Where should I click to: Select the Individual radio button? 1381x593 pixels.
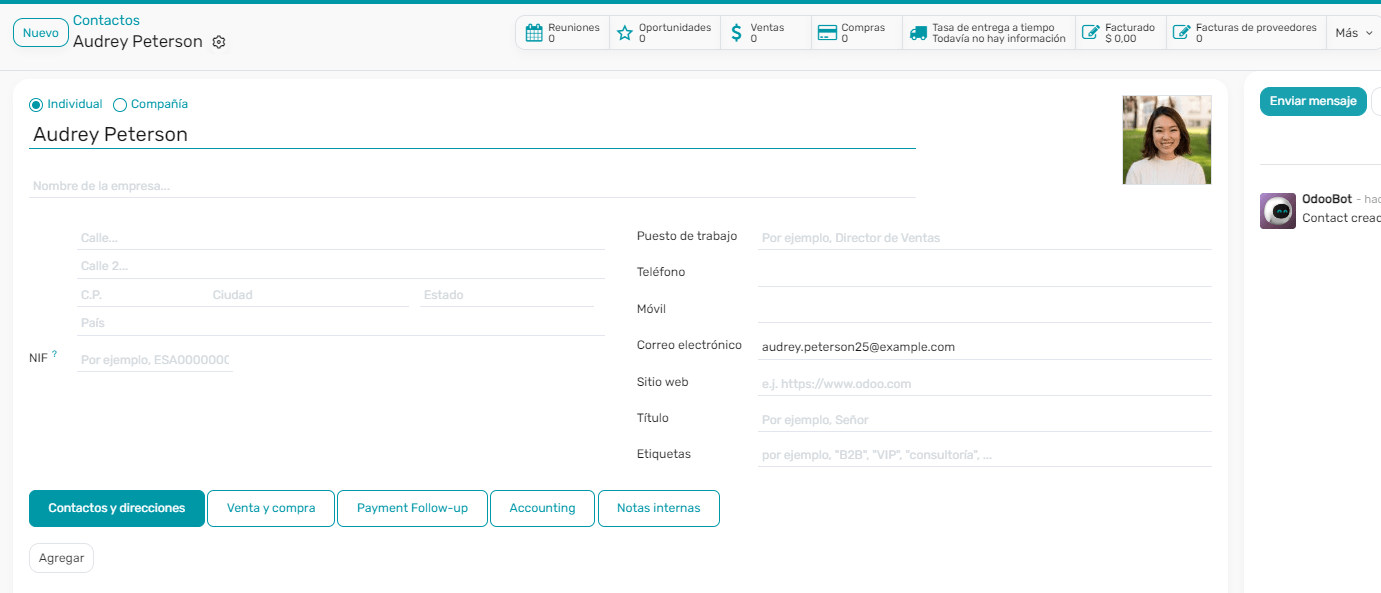[x=36, y=104]
